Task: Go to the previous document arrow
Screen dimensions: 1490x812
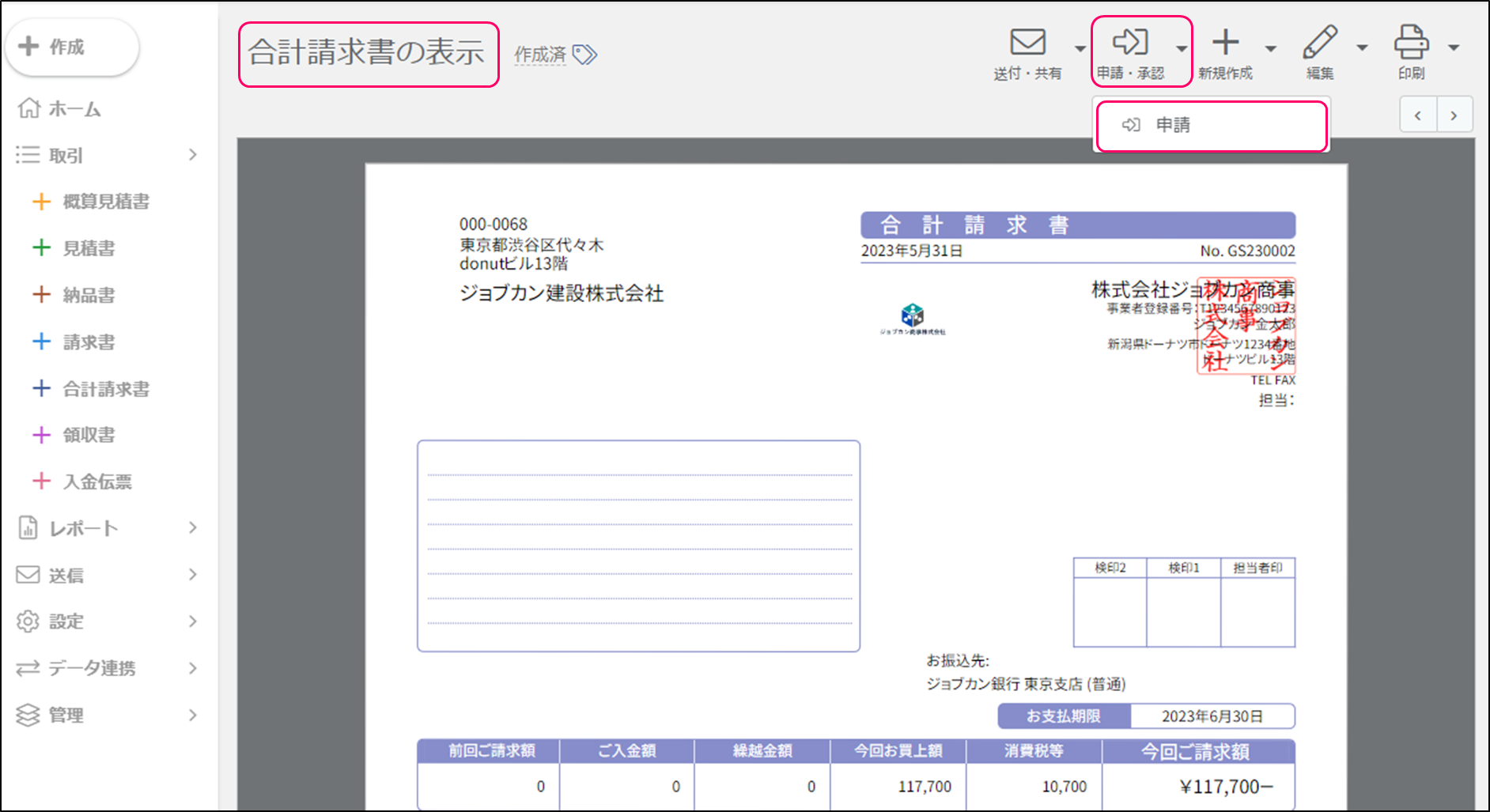Action: (x=1417, y=115)
